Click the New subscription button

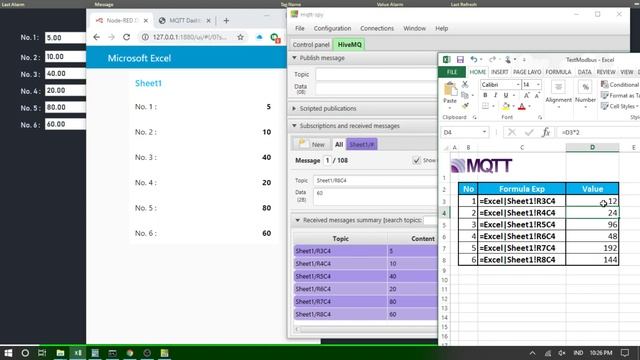click(312, 144)
